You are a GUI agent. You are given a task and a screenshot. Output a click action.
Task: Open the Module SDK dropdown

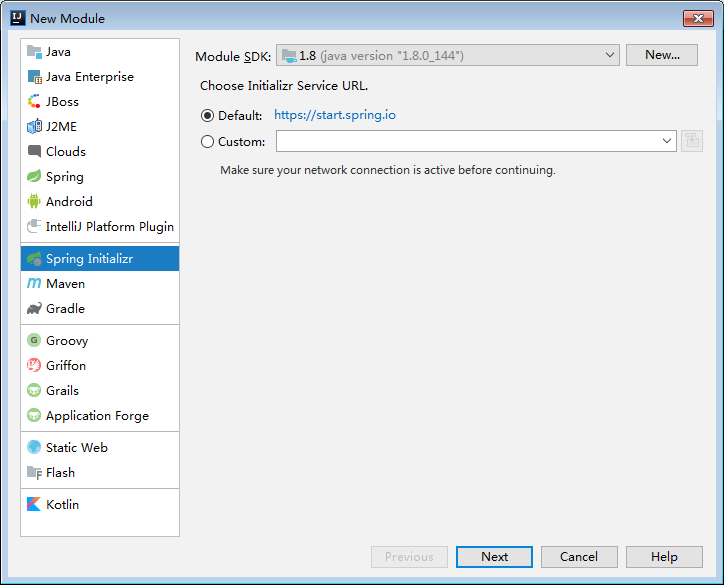point(447,55)
